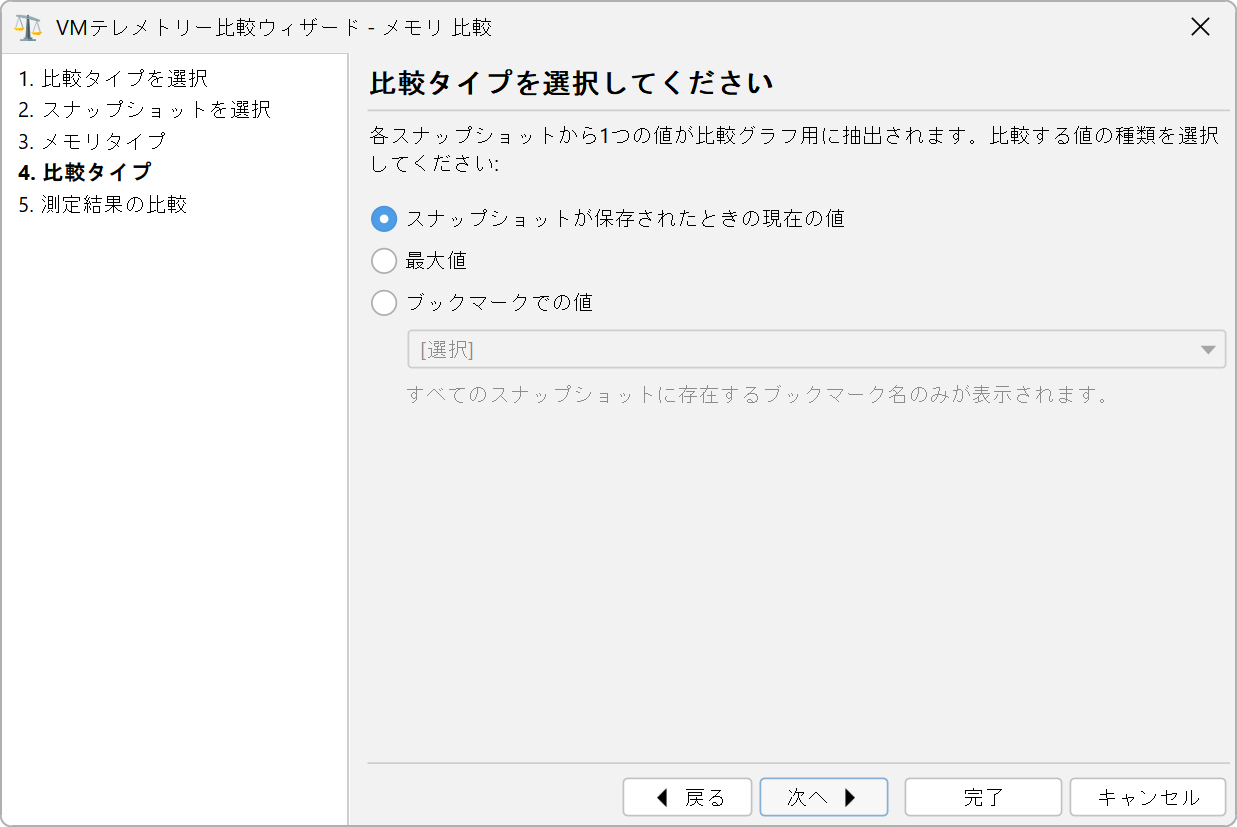
Task: Click the left arrow icon on 戻る
Action: point(662,797)
